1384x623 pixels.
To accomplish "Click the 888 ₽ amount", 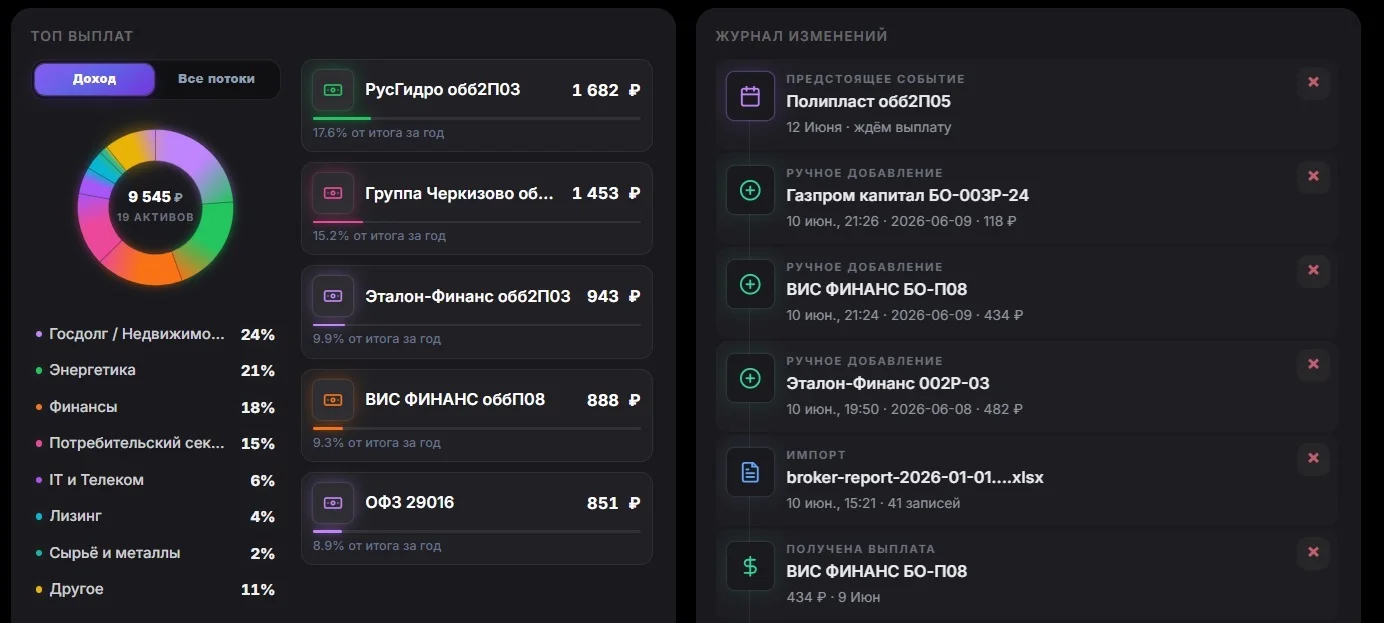I will [614, 400].
